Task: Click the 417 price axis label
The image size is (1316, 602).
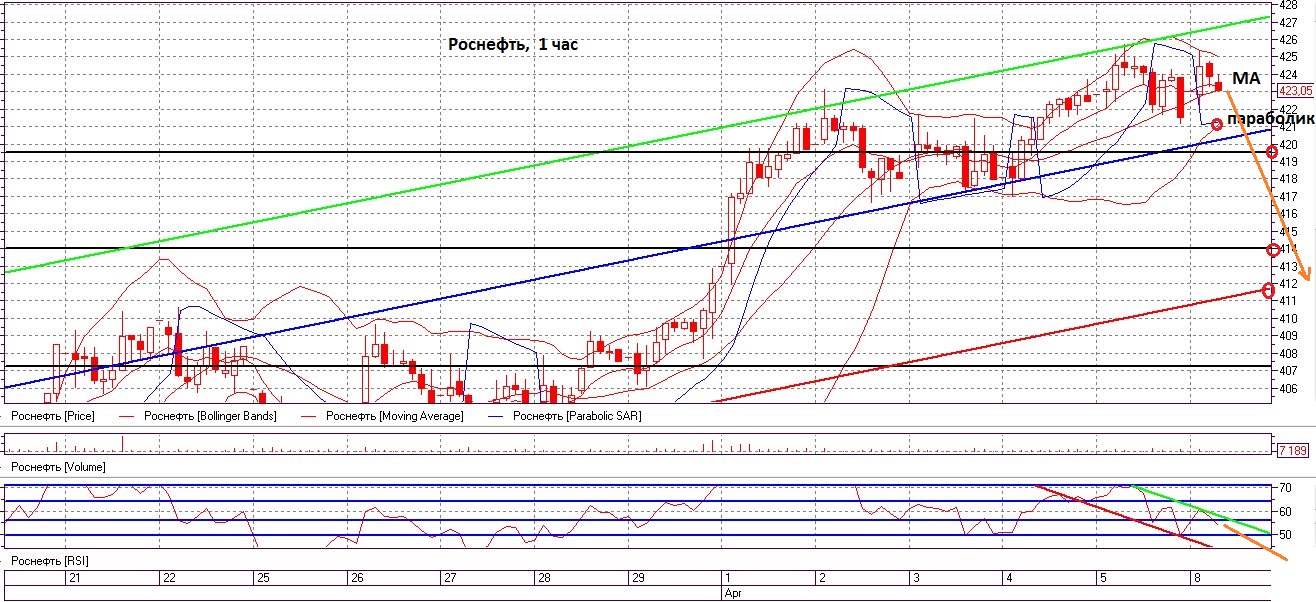Action: tap(1288, 196)
